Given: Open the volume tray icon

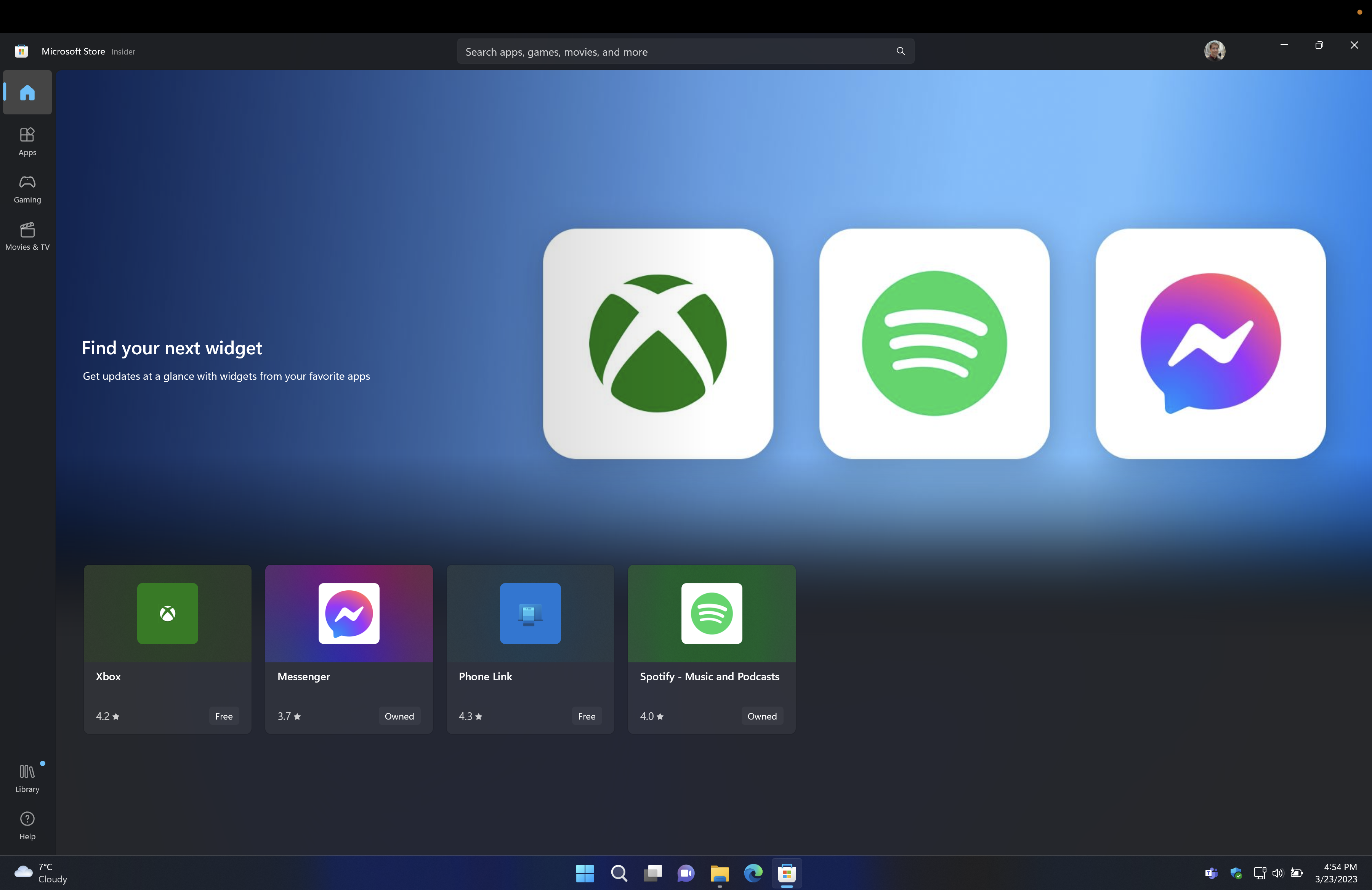Looking at the screenshot, I should pyautogui.click(x=1277, y=873).
